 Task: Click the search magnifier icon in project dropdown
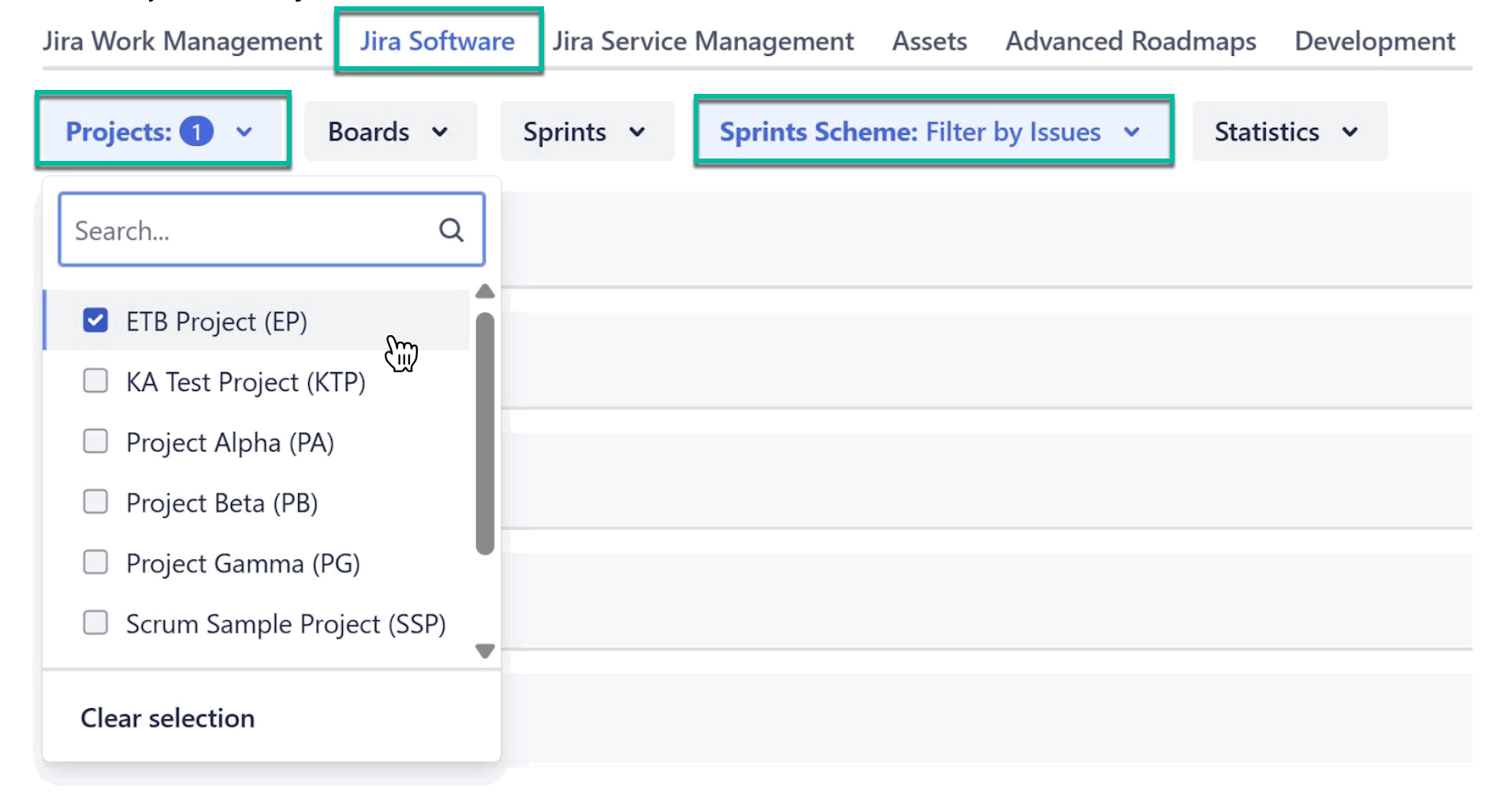point(451,229)
